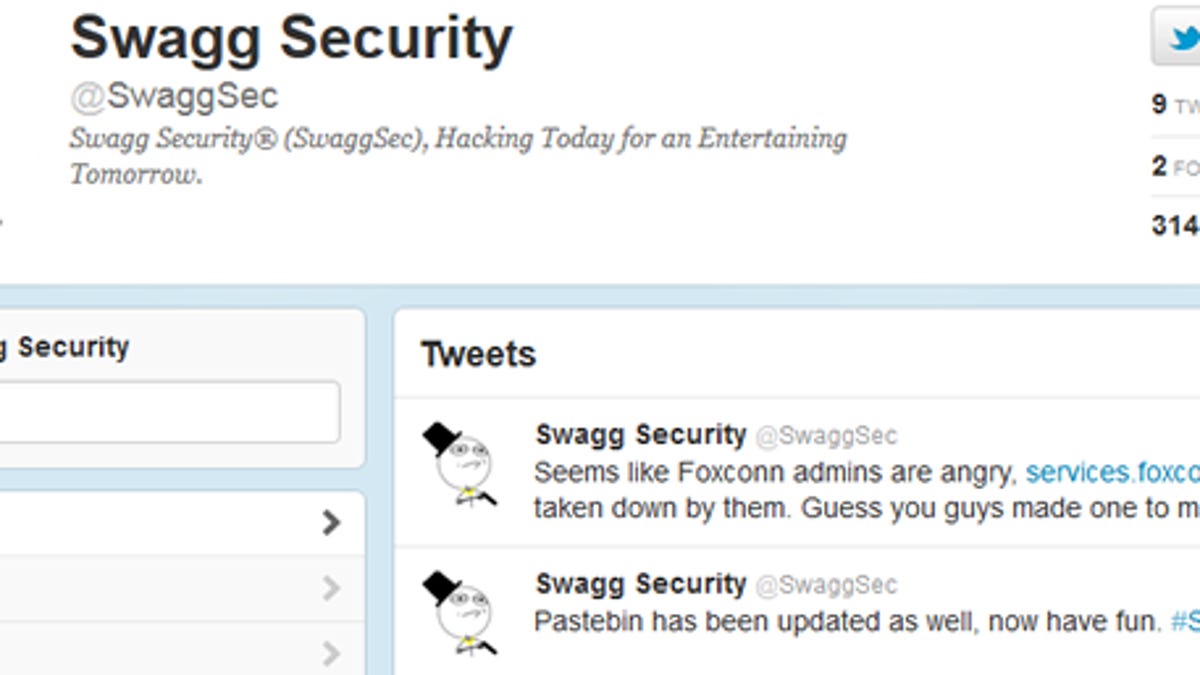Click the italic profile bio text

457,155
